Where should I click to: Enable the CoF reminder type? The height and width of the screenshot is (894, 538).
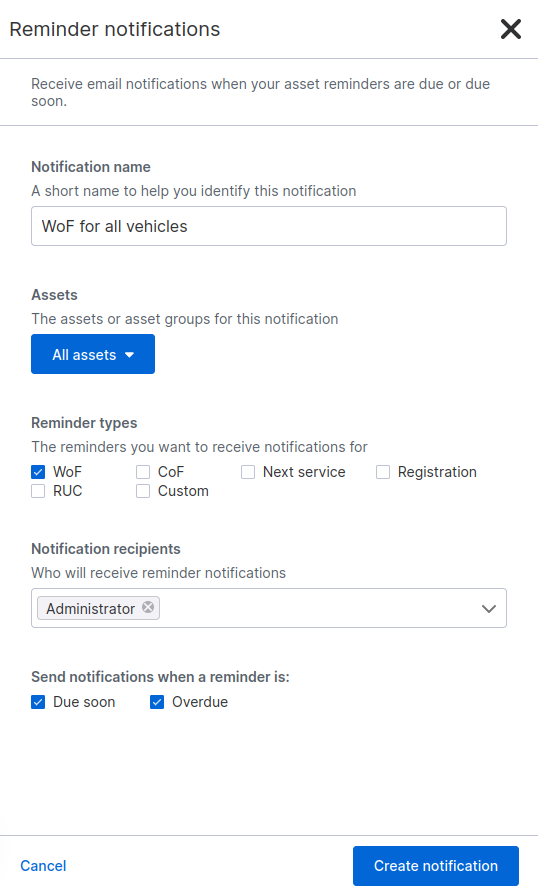pyautogui.click(x=143, y=472)
